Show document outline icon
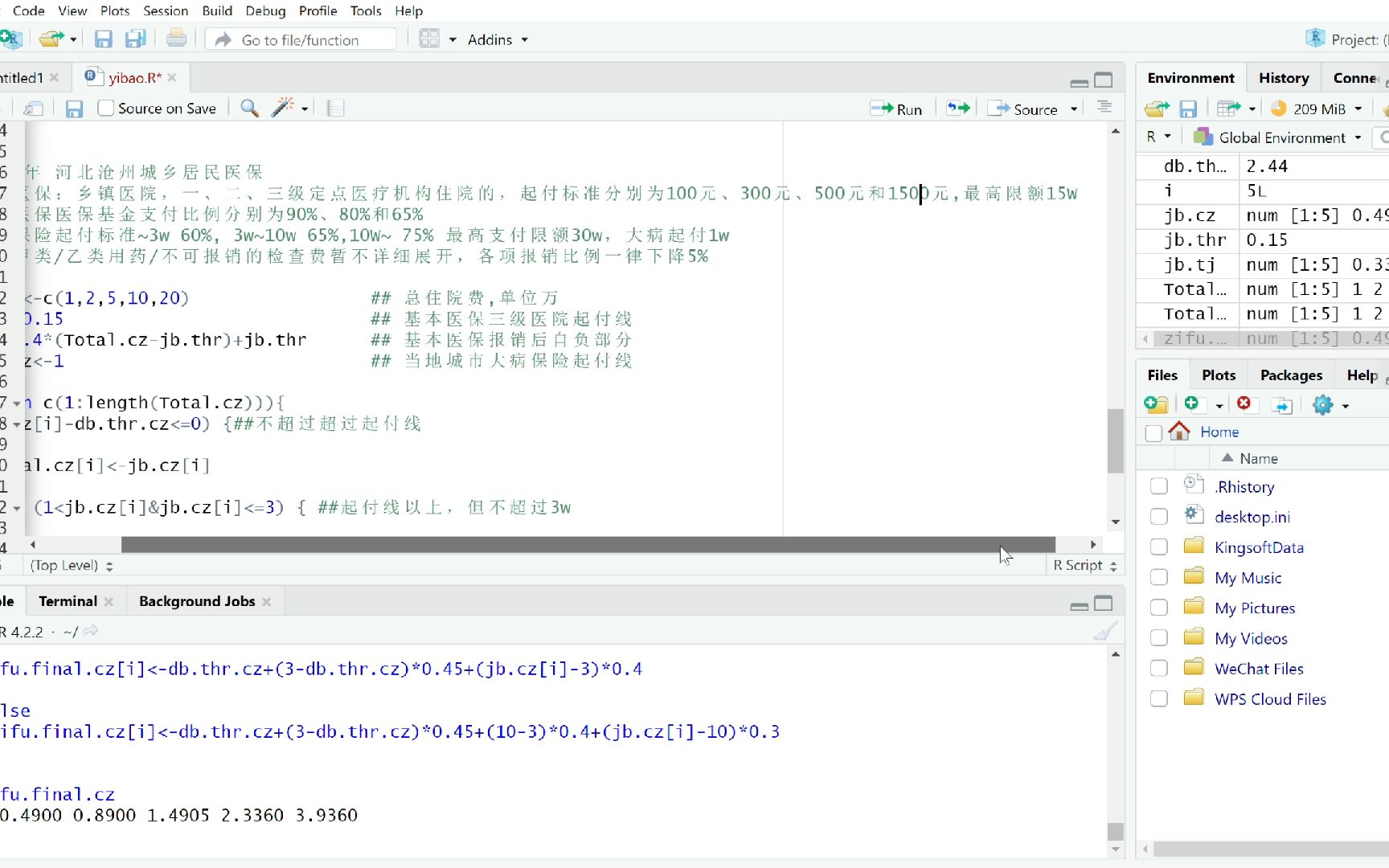The width and height of the screenshot is (1389, 868). 1104,107
